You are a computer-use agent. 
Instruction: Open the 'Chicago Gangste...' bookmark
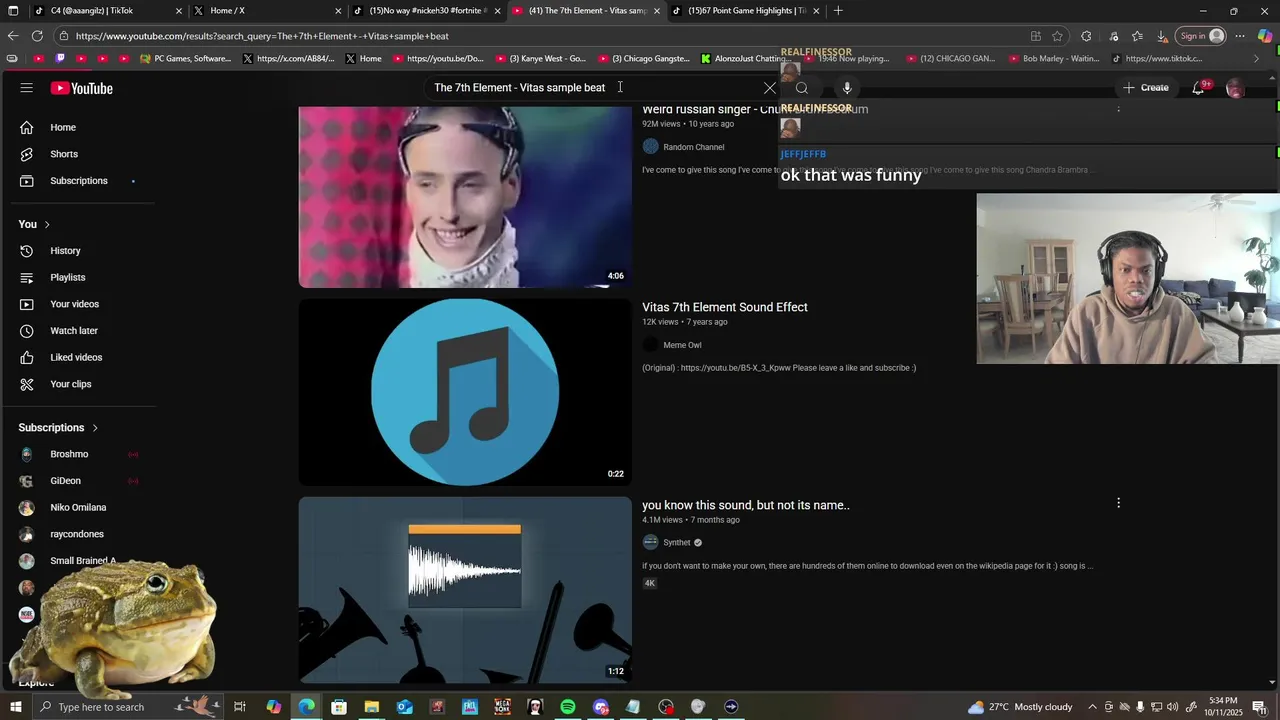[644, 59]
